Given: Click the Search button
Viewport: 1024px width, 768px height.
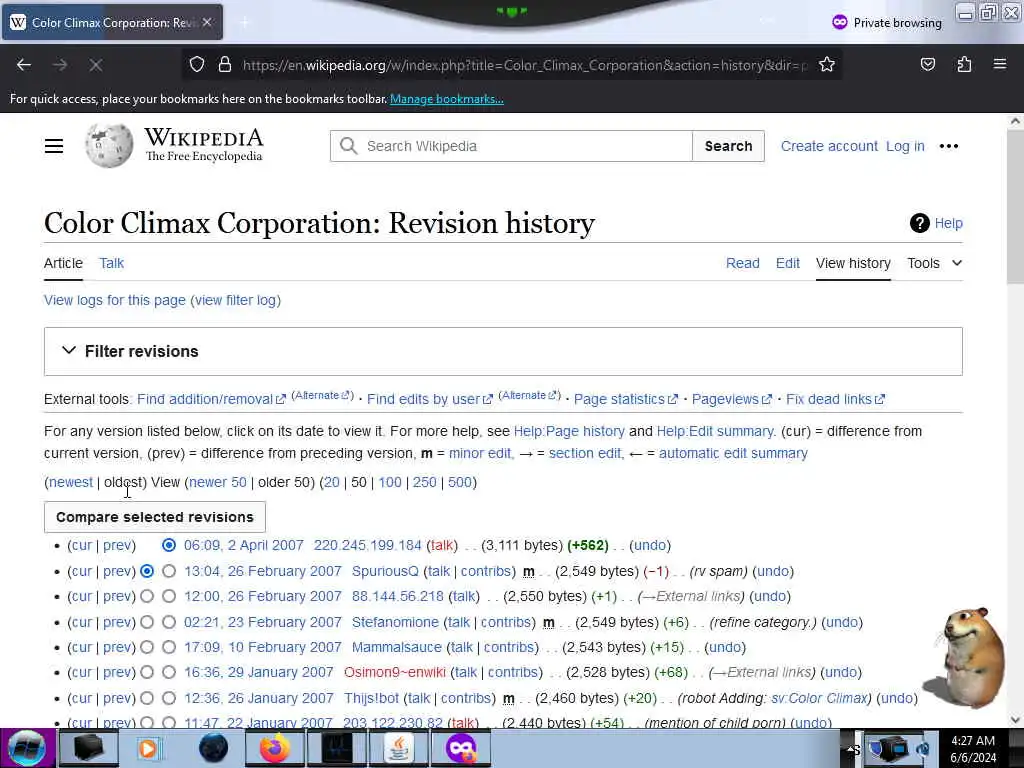Looking at the screenshot, I should (728, 146).
